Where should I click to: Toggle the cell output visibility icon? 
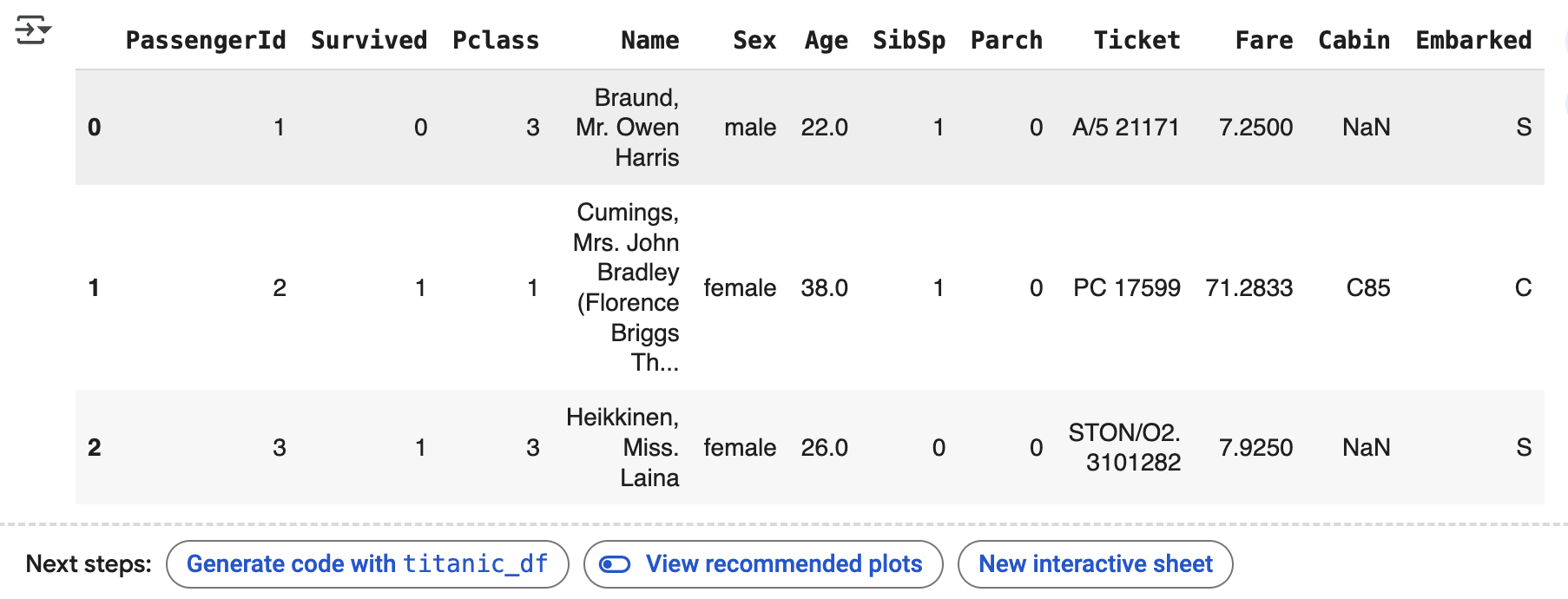tap(33, 30)
